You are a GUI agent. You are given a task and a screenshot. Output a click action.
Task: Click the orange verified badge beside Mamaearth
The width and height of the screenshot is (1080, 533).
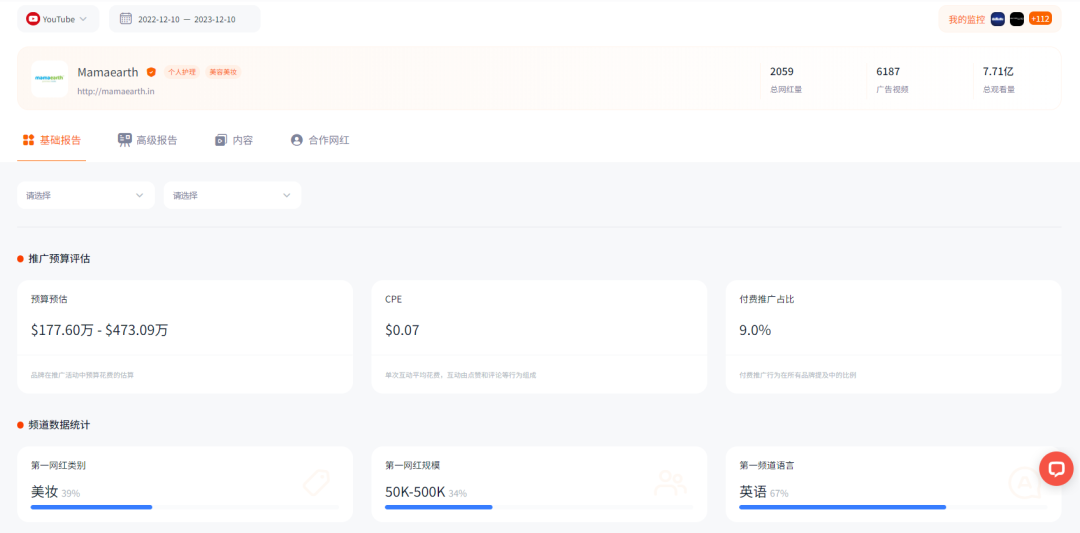click(x=152, y=72)
